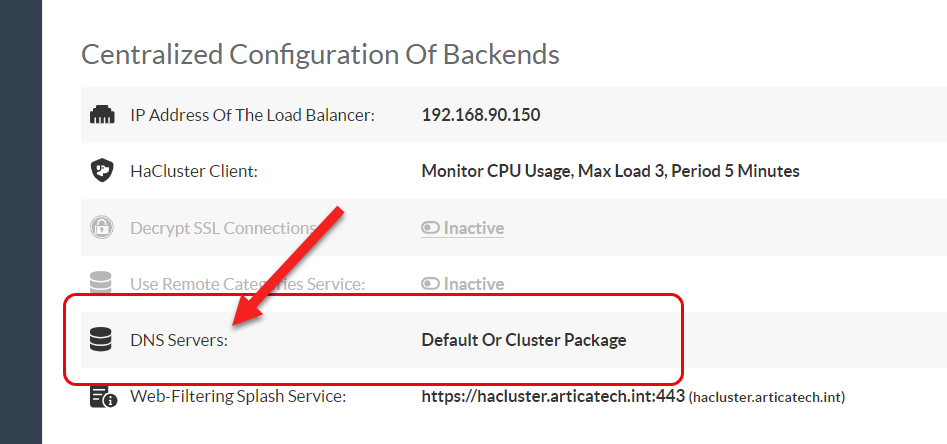Click the Use Remote Categories database icon
The width and height of the screenshot is (947, 444).
(101, 284)
